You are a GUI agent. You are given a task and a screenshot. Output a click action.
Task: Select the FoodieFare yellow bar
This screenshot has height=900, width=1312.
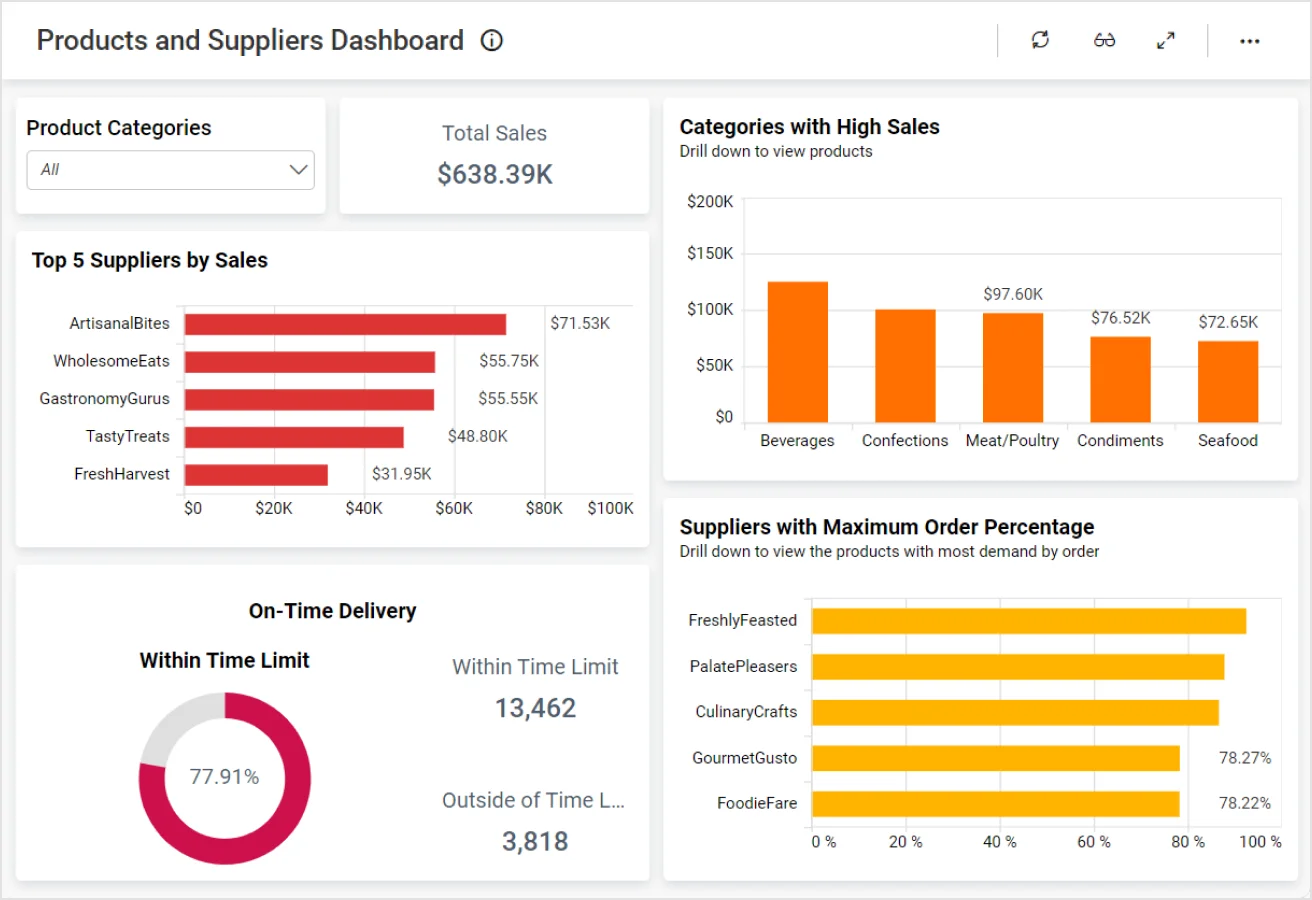995,804
